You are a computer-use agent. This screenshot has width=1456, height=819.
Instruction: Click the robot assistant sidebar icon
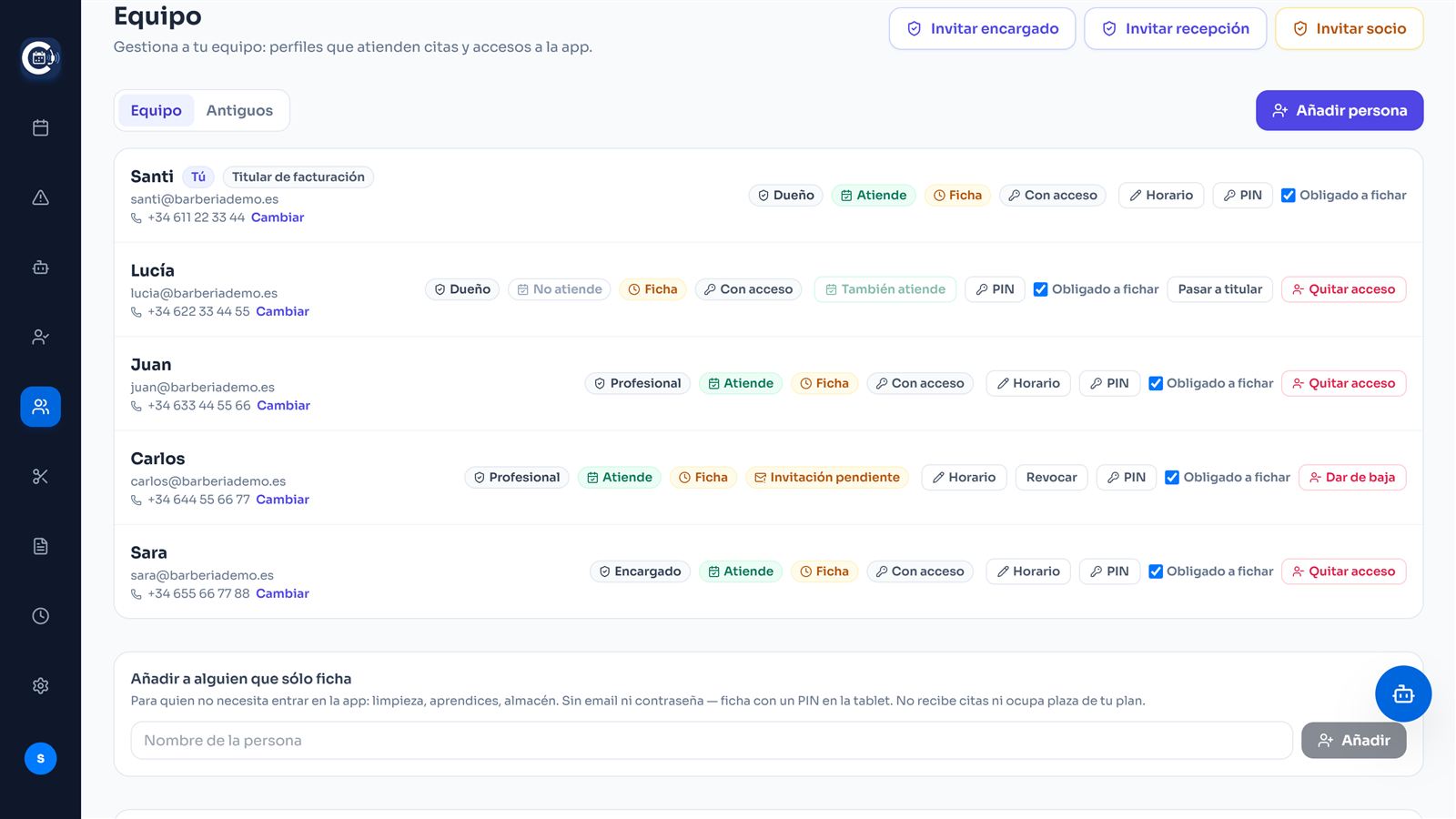click(x=40, y=268)
